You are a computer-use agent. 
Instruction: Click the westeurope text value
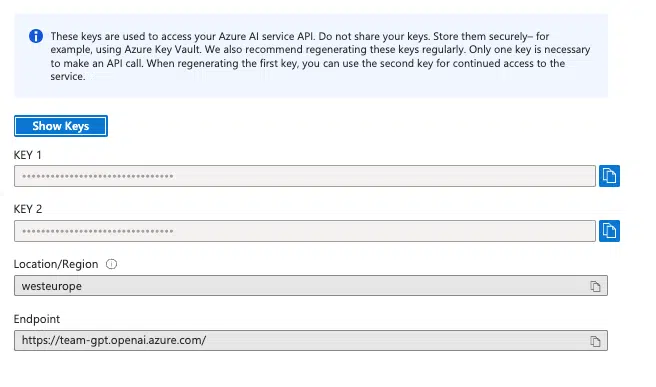pos(52,286)
